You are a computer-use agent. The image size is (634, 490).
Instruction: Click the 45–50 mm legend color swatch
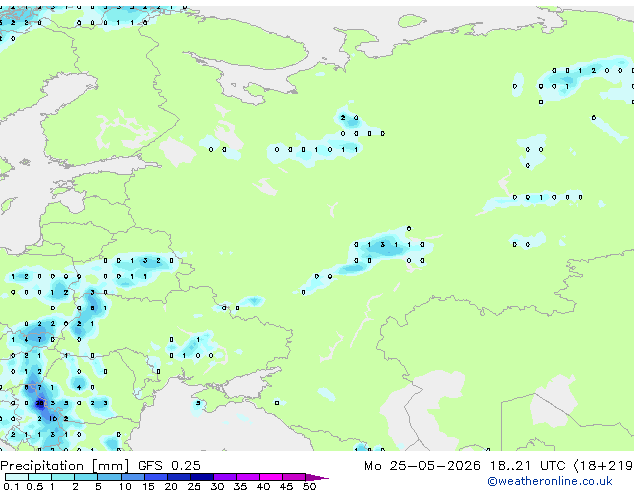tap(294, 477)
